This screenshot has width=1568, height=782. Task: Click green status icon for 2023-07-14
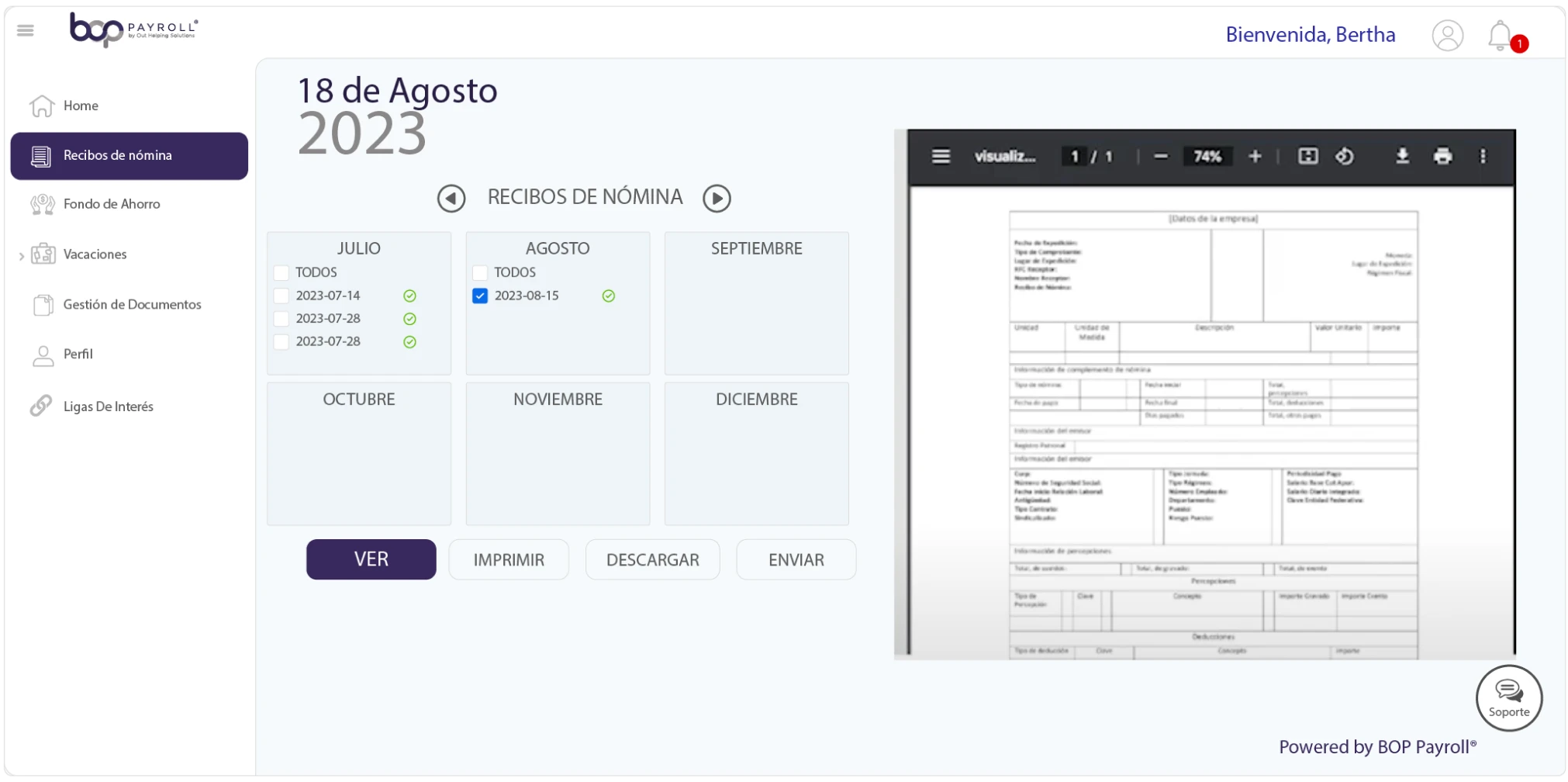click(409, 296)
